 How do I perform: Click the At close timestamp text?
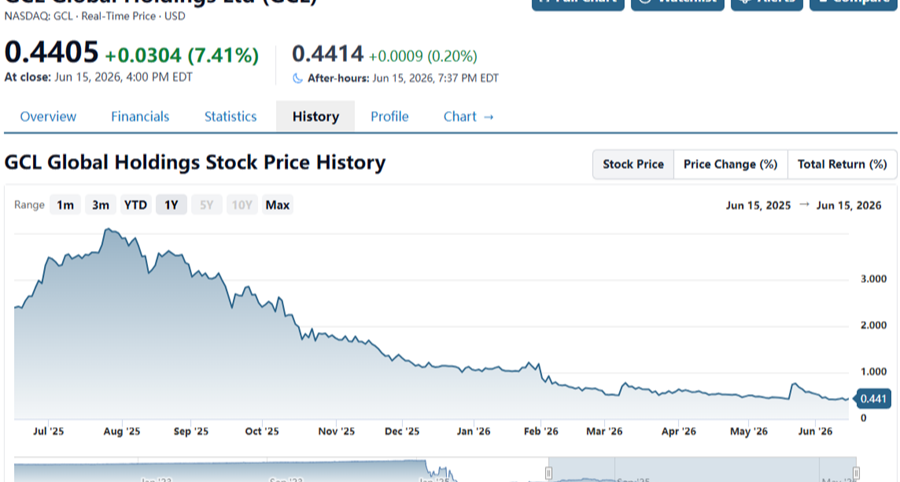(x=98, y=77)
